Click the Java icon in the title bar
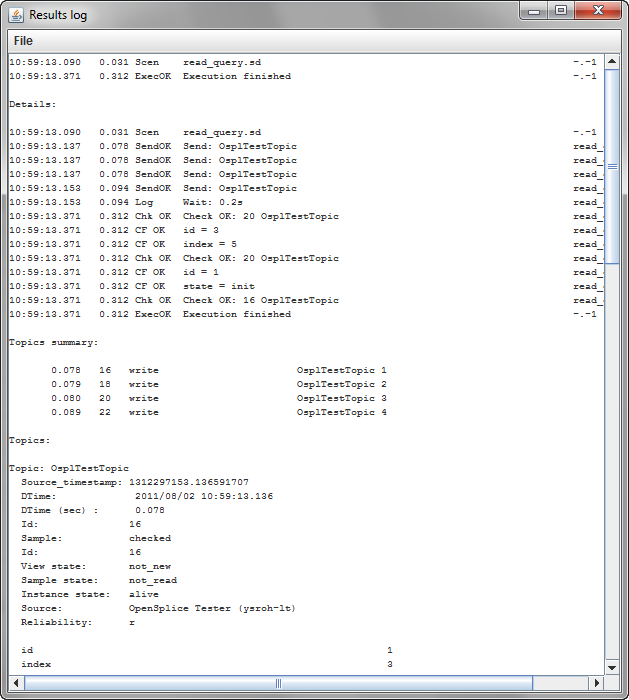 click(17, 15)
